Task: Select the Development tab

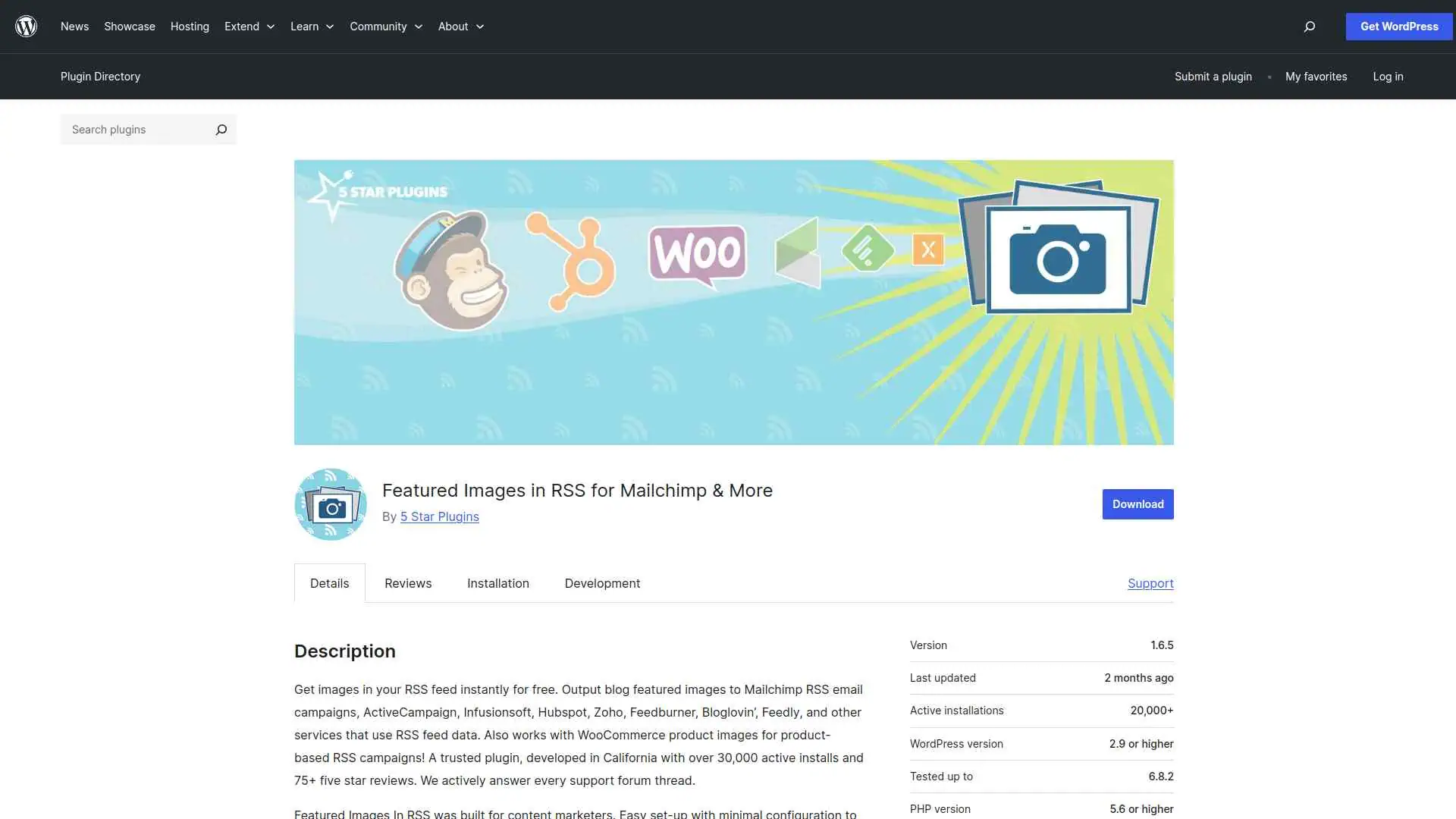Action: [601, 583]
